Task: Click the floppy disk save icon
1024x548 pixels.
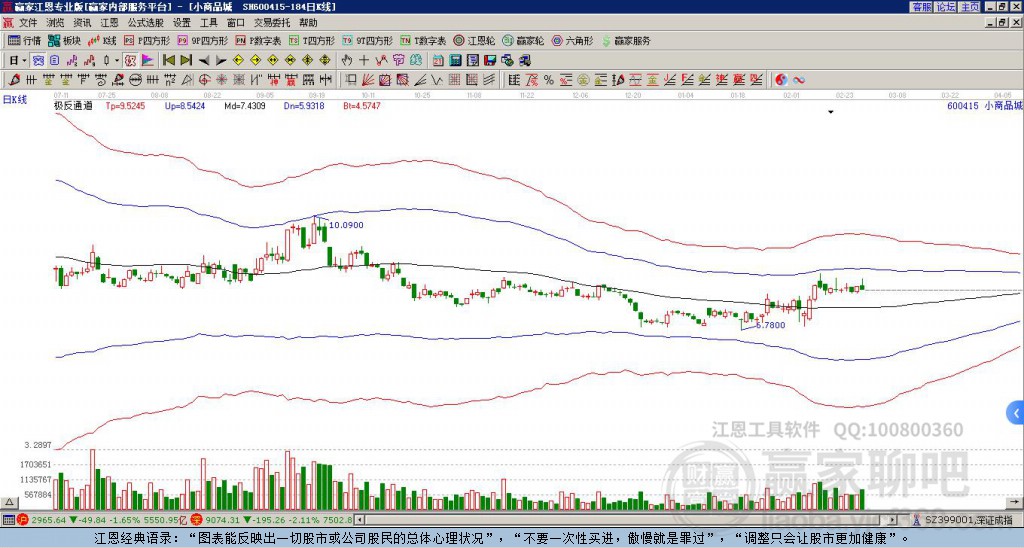Action: pyautogui.click(x=490, y=61)
